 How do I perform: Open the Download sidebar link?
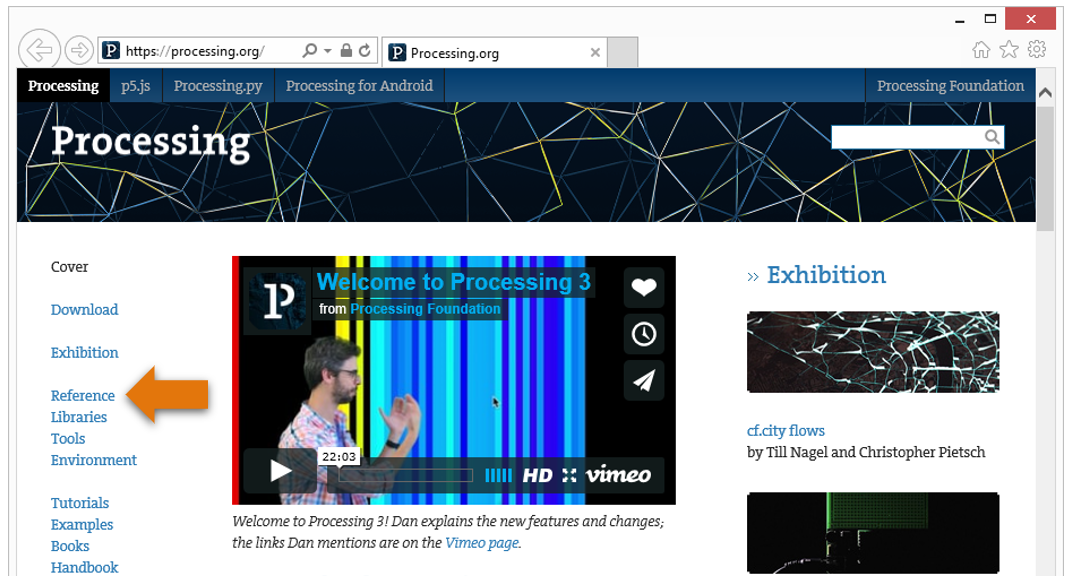[84, 309]
